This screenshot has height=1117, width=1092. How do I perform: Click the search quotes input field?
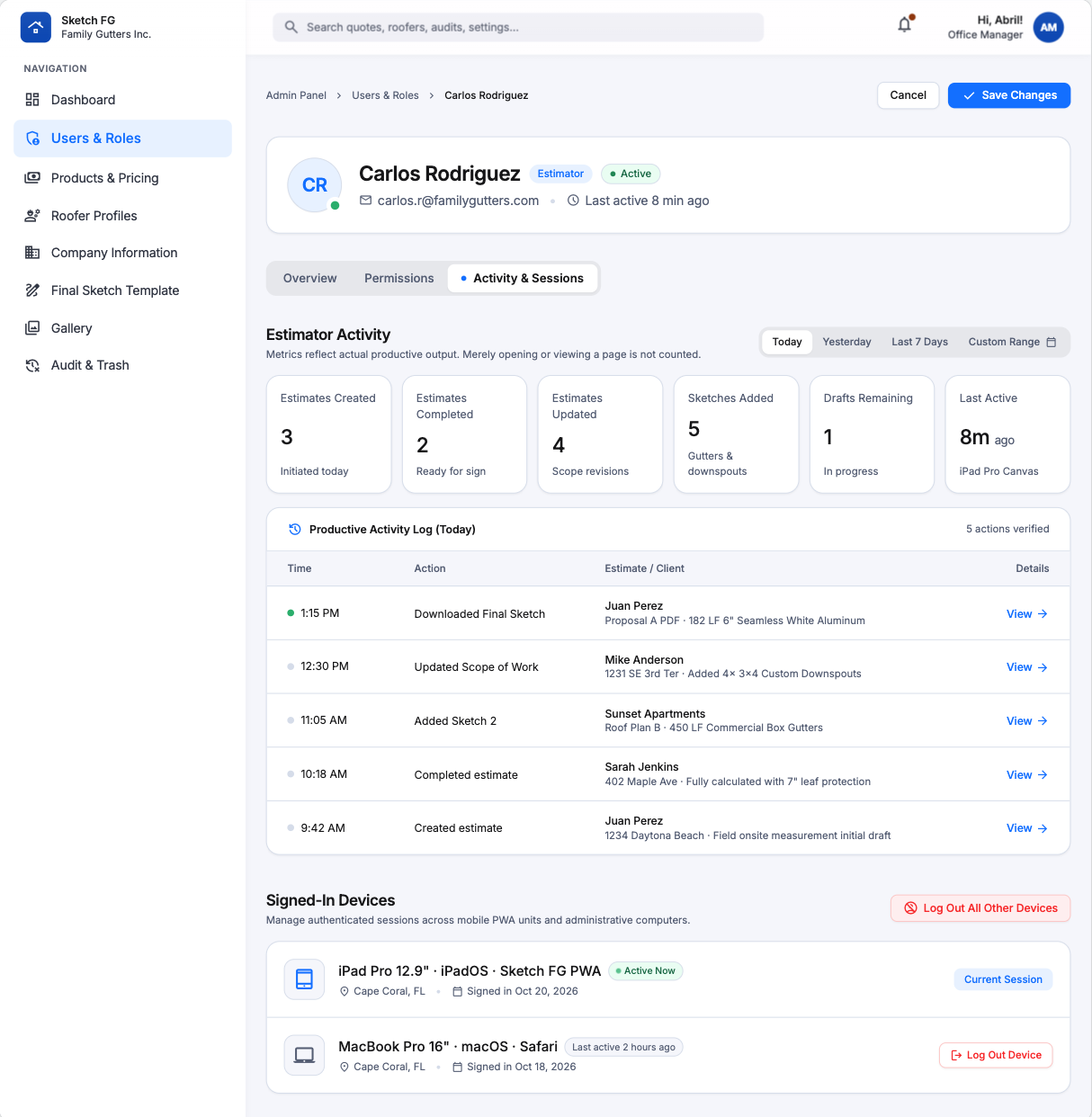(x=518, y=27)
